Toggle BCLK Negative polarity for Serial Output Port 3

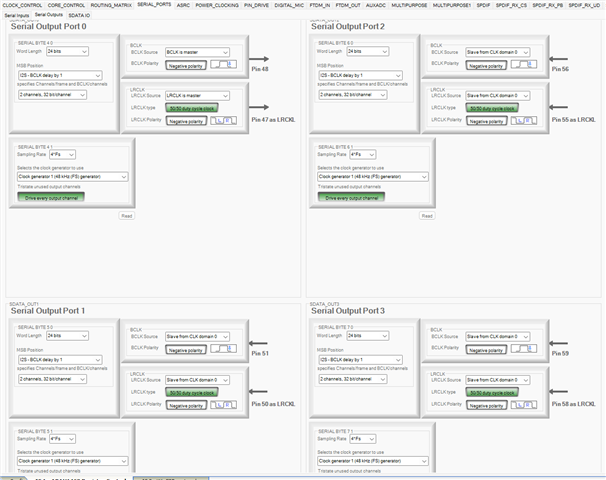(486, 350)
